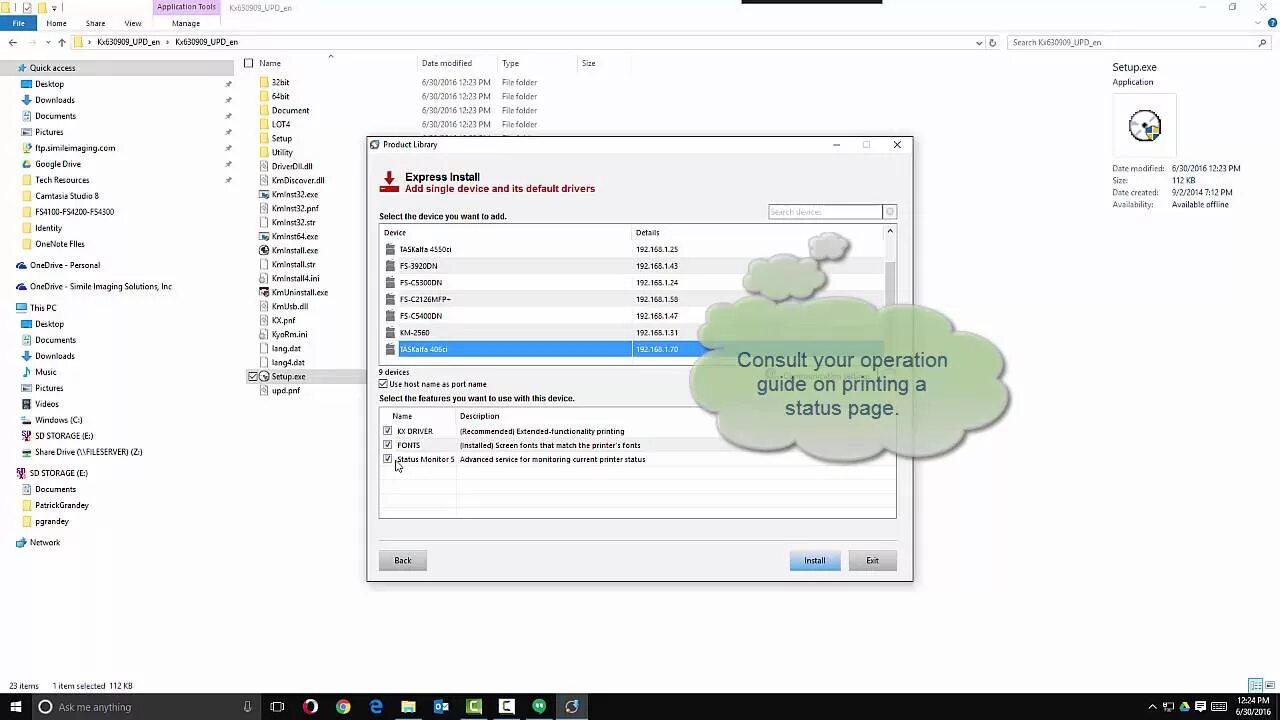Open the Manage ribbon tab
Screen dimensions: 1280x720
click(x=186, y=23)
